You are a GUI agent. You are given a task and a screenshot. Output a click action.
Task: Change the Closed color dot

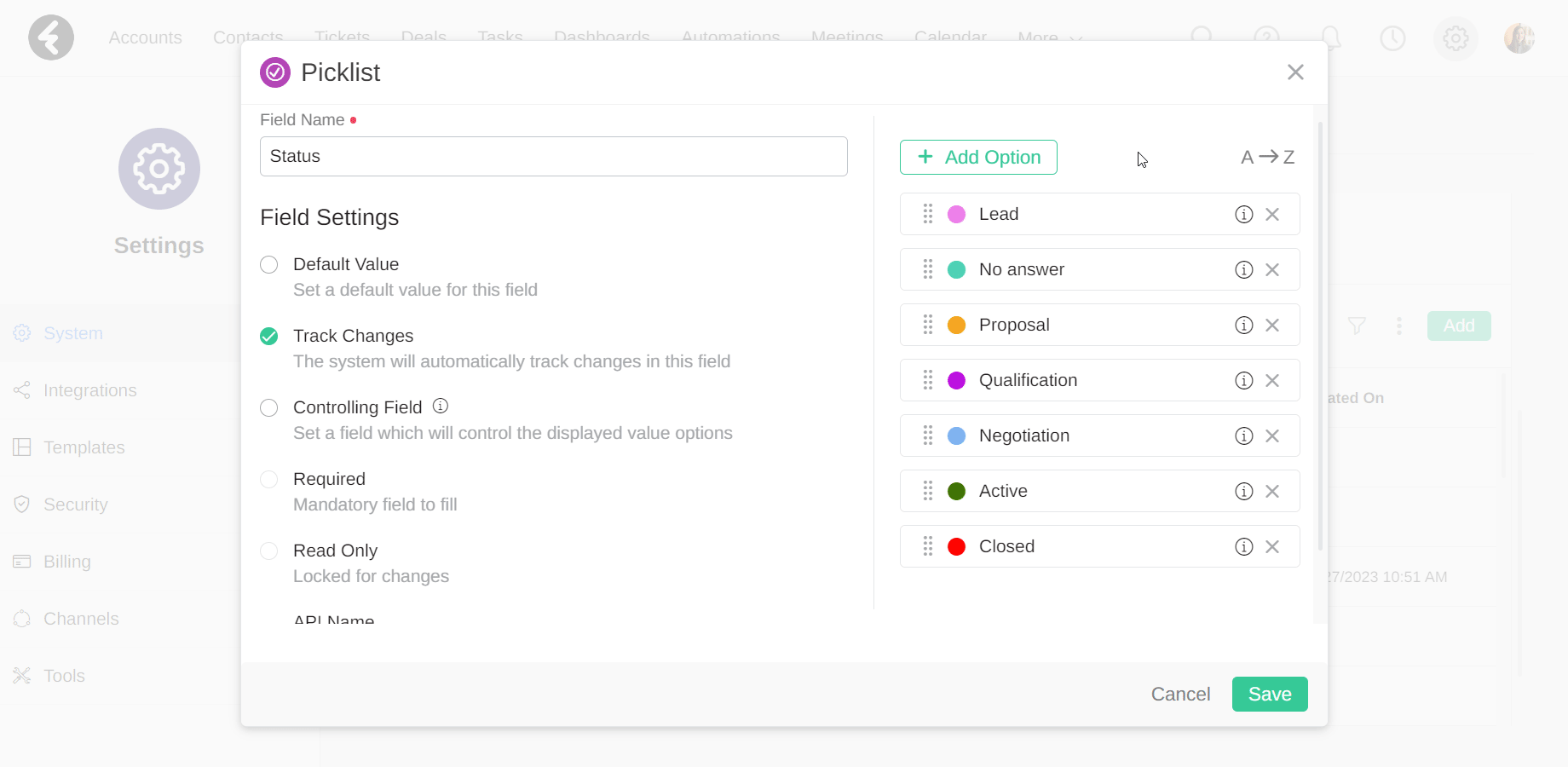point(957,546)
